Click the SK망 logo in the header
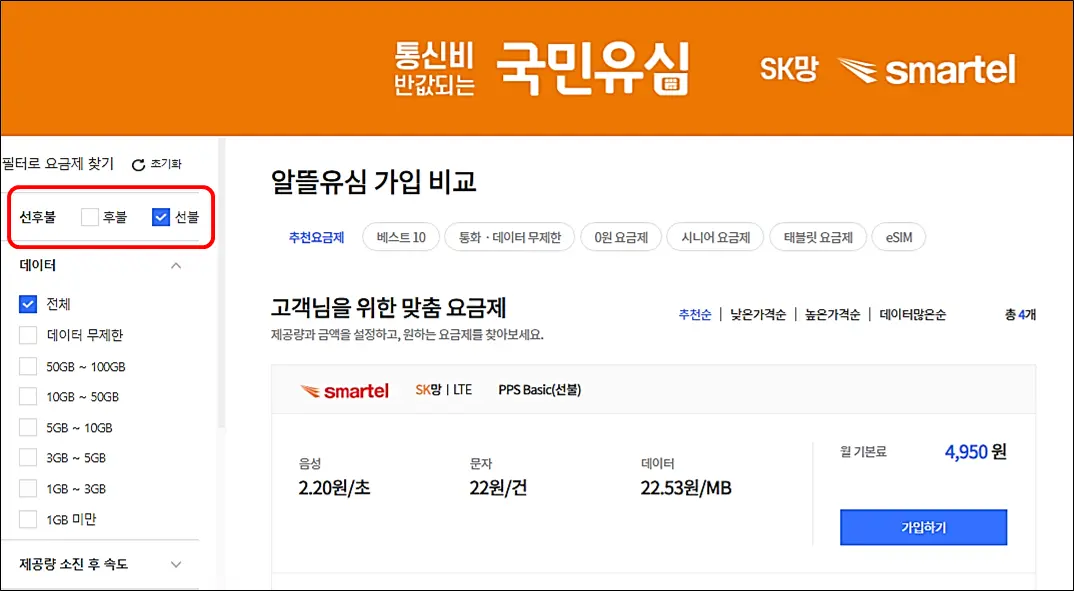 point(790,68)
